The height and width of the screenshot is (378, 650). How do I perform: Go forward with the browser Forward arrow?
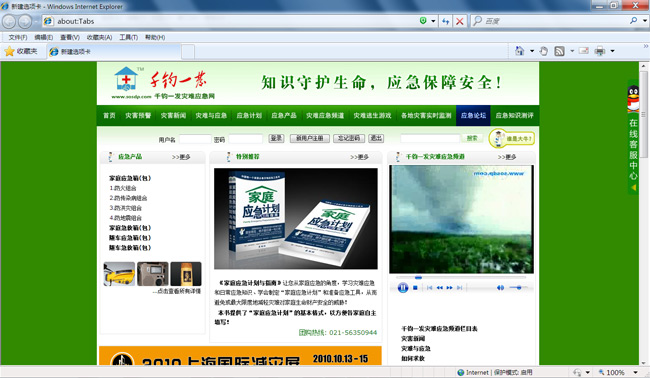(x=25, y=21)
